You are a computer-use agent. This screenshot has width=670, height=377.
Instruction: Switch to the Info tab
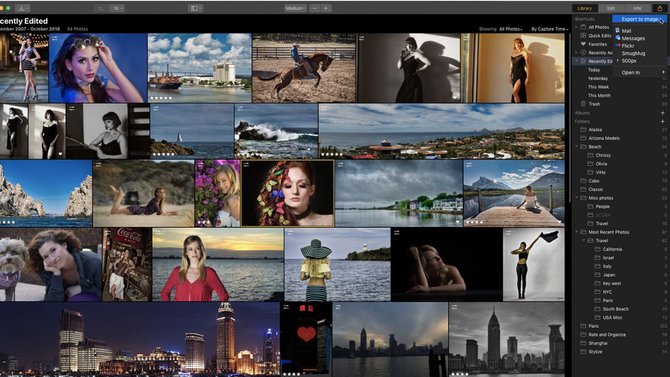click(x=638, y=8)
